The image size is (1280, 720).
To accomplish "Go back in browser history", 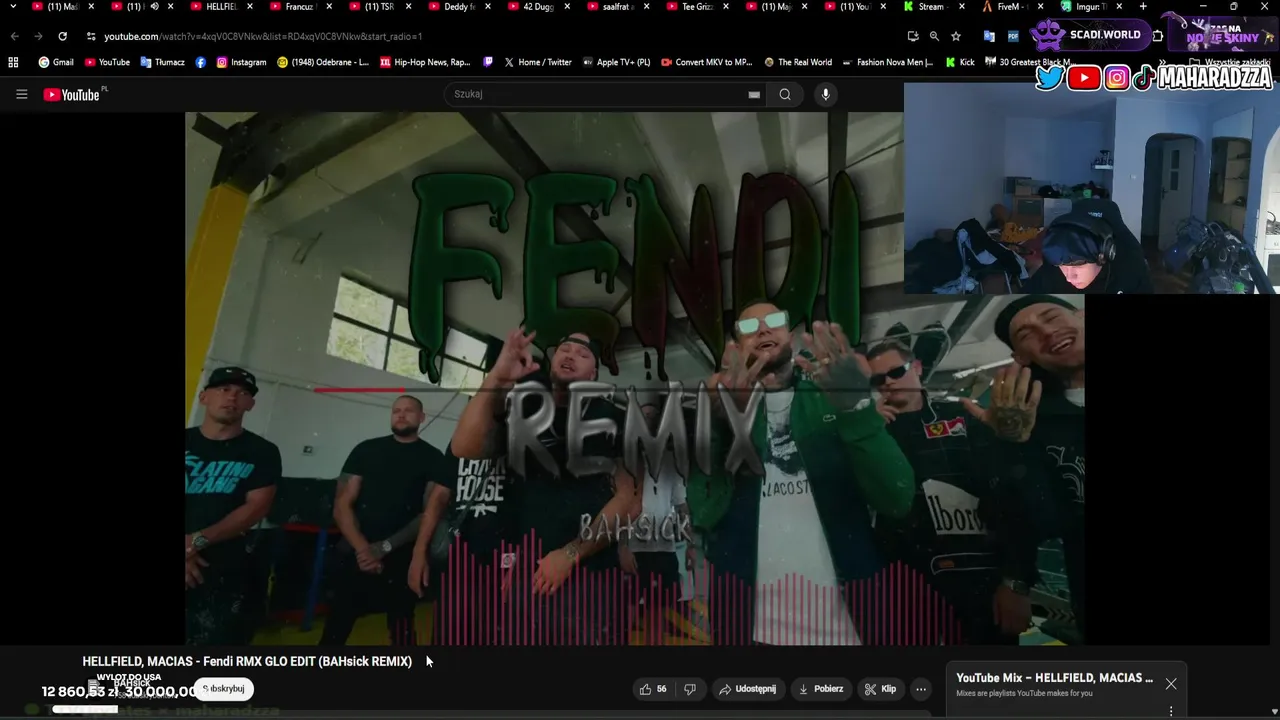I will coord(14,36).
